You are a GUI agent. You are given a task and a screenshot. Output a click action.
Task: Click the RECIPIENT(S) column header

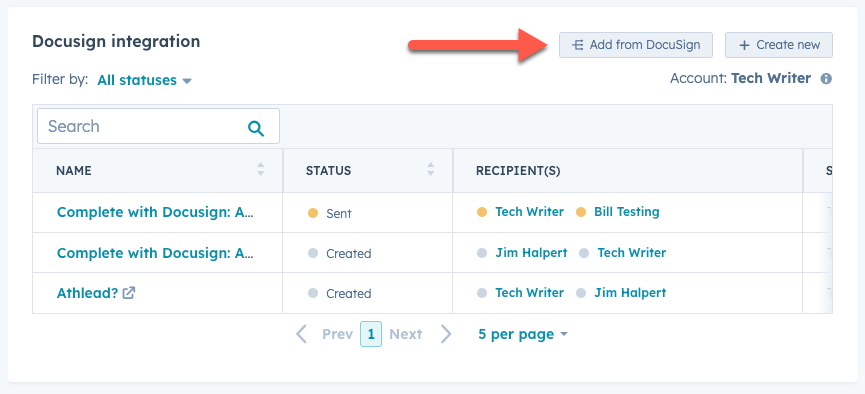[x=518, y=171]
